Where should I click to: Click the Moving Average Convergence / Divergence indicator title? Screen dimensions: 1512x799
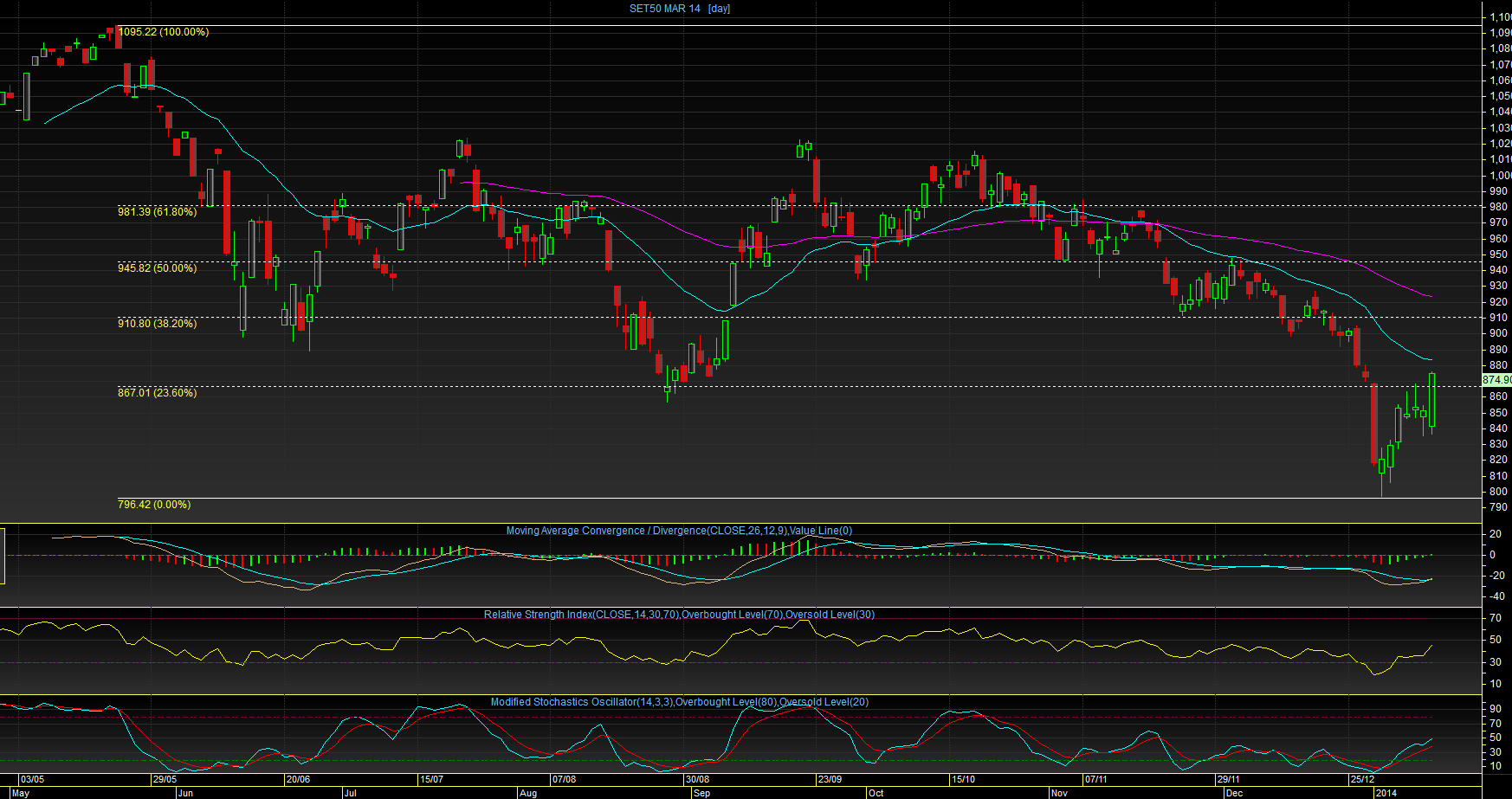coord(679,531)
